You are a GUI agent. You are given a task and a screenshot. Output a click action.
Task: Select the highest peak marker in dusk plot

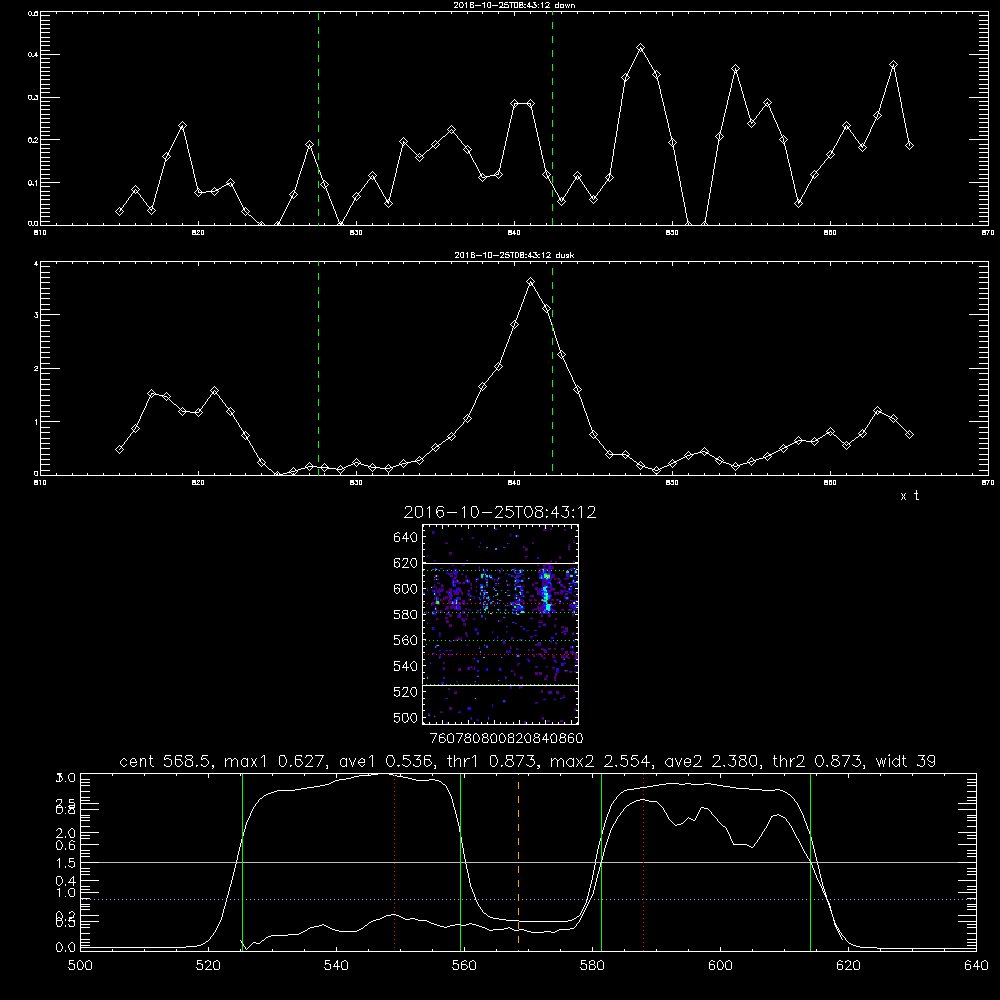(x=531, y=281)
